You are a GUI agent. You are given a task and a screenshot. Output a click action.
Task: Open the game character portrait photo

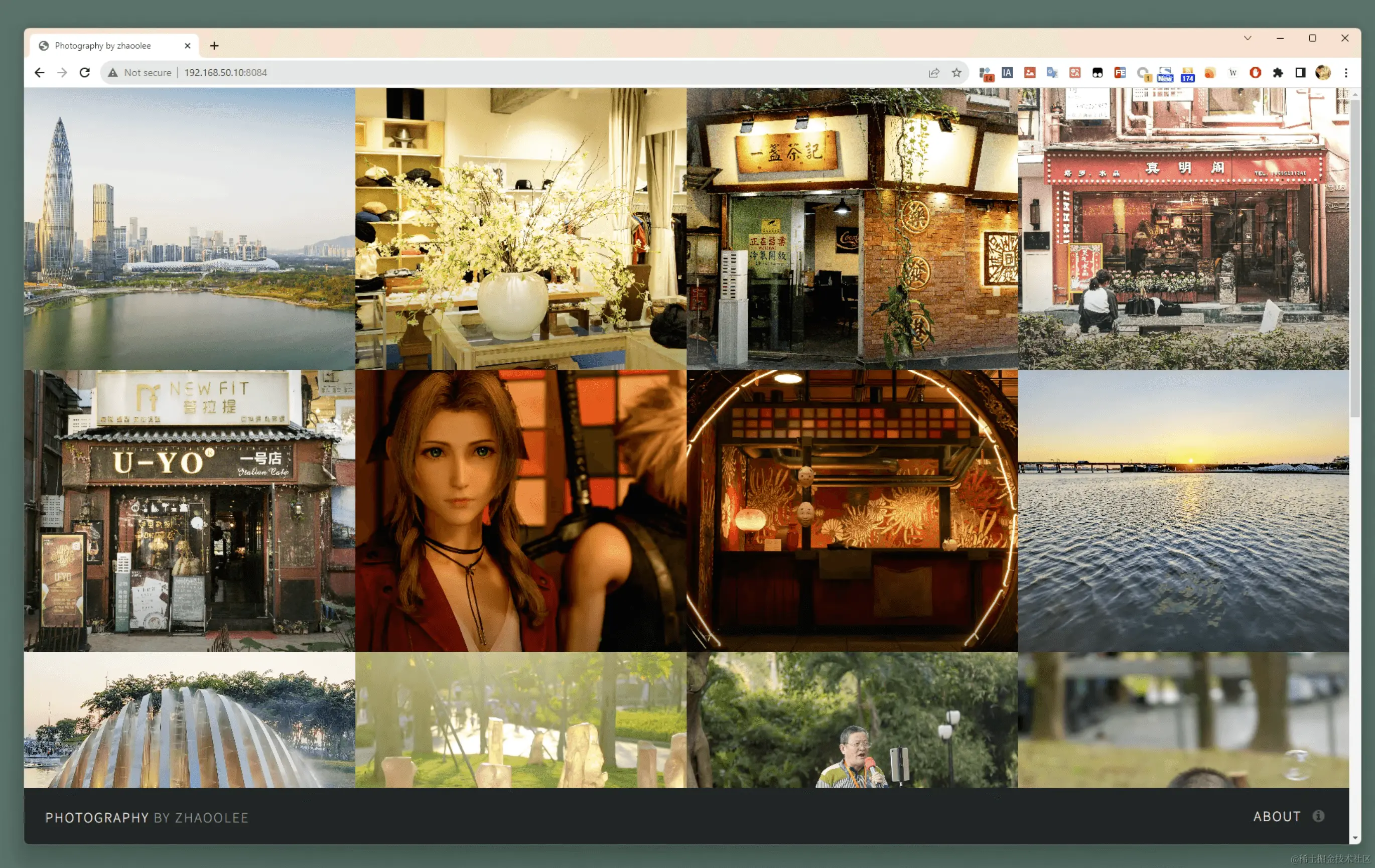[521, 511]
